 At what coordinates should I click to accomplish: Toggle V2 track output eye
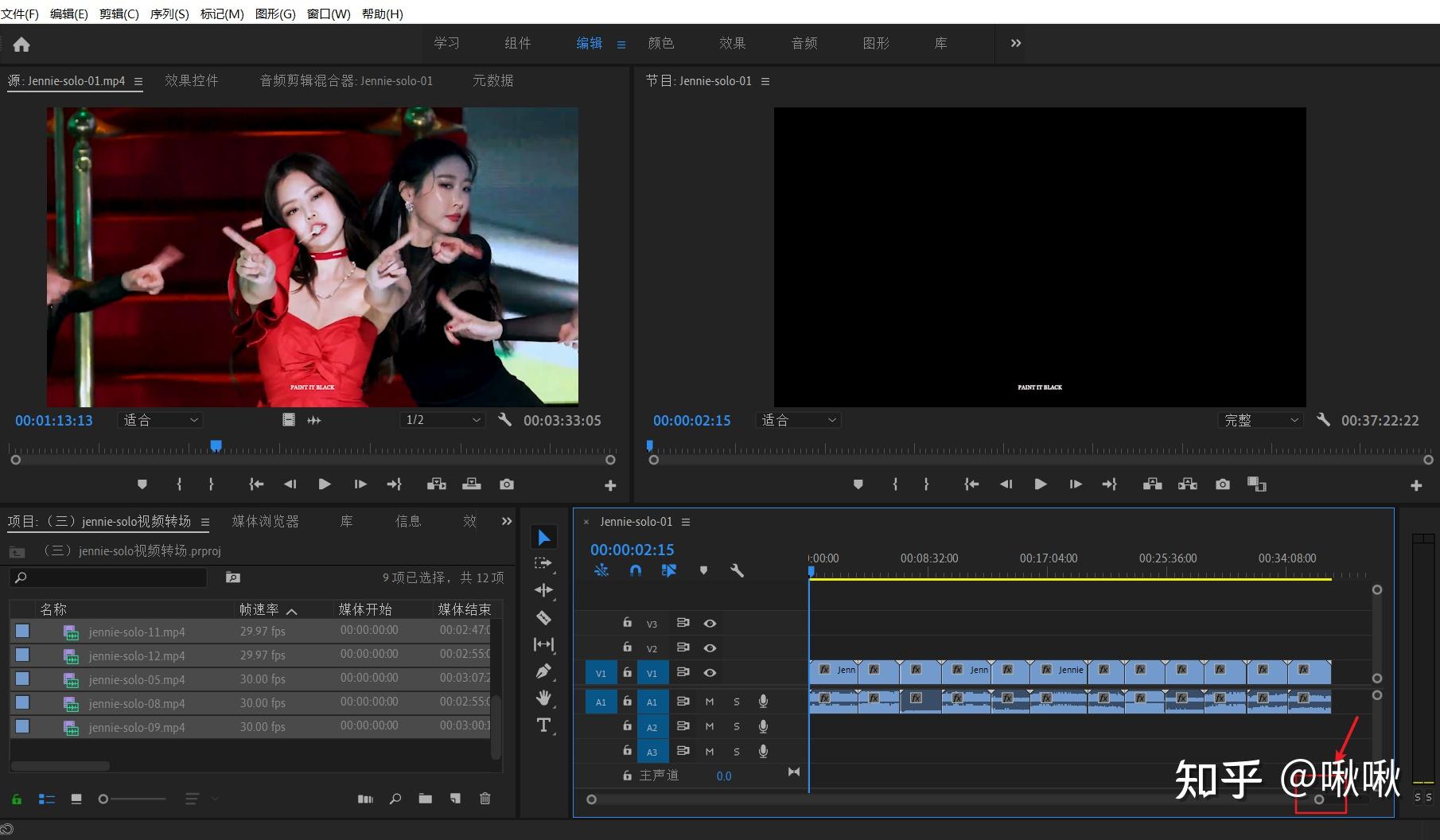pos(710,648)
